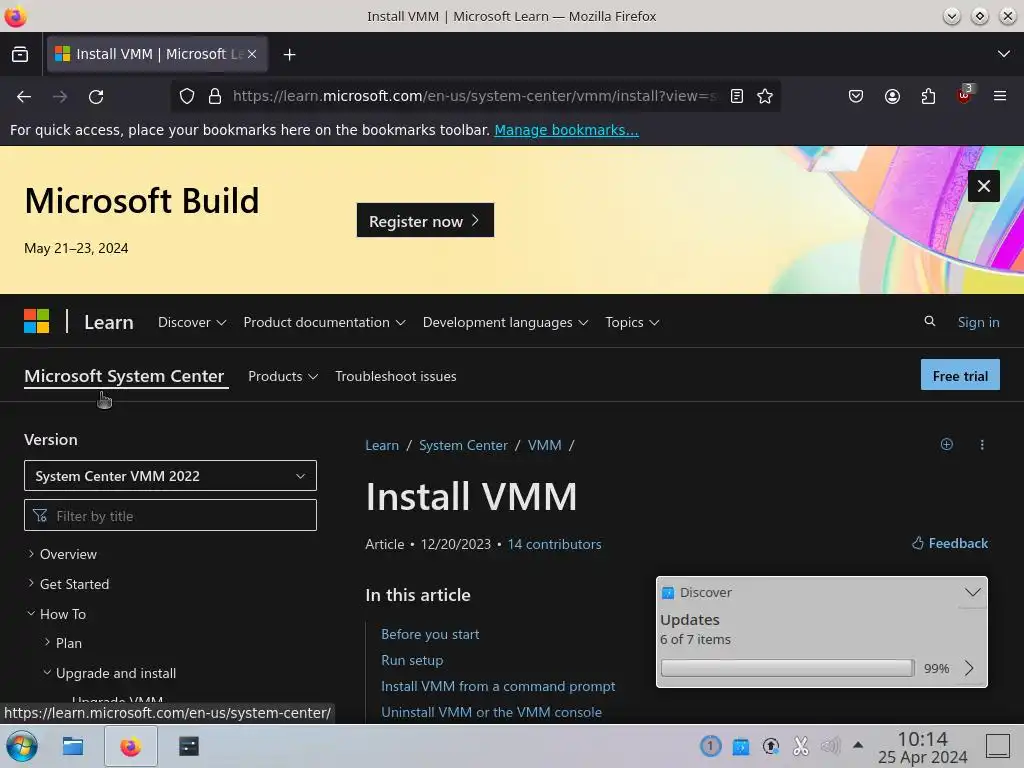This screenshot has width=1024, height=768.
Task: Click the Updates progress bar
Action: pyautogui.click(x=788, y=667)
